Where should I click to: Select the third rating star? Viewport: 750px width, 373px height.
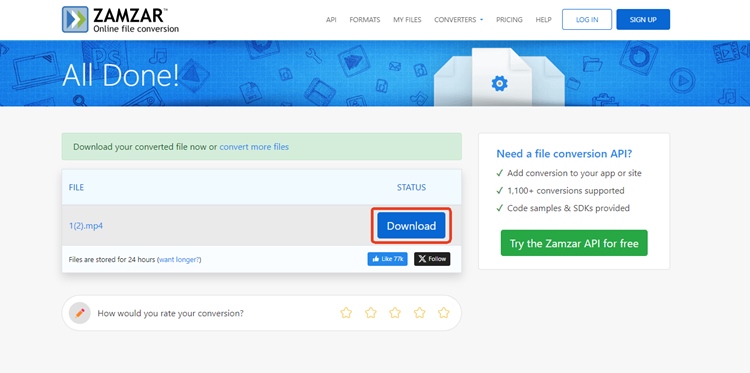(395, 313)
